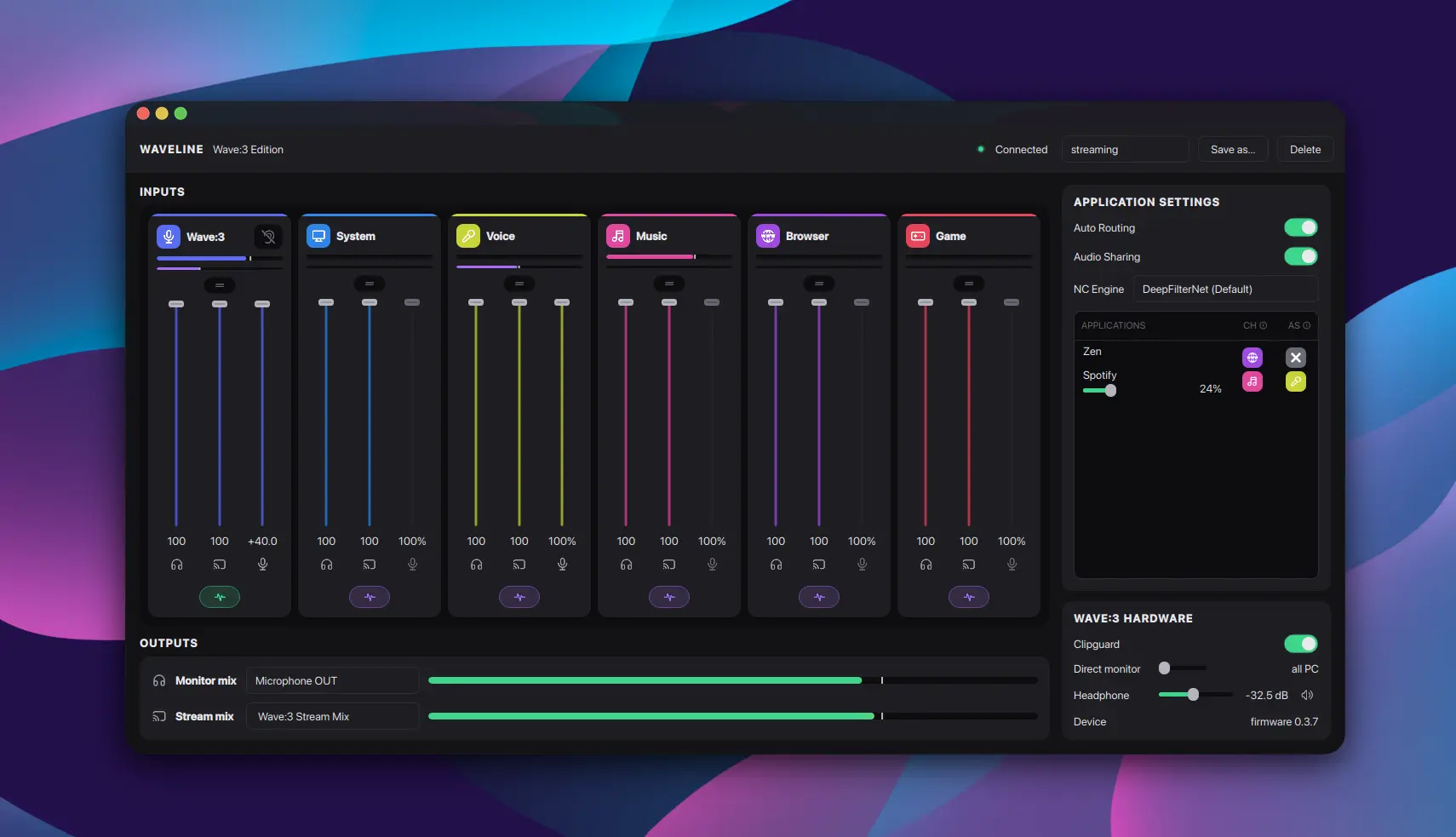Toggle microphone send on the Voice channel
This screenshot has height=837, width=1456.
point(562,565)
